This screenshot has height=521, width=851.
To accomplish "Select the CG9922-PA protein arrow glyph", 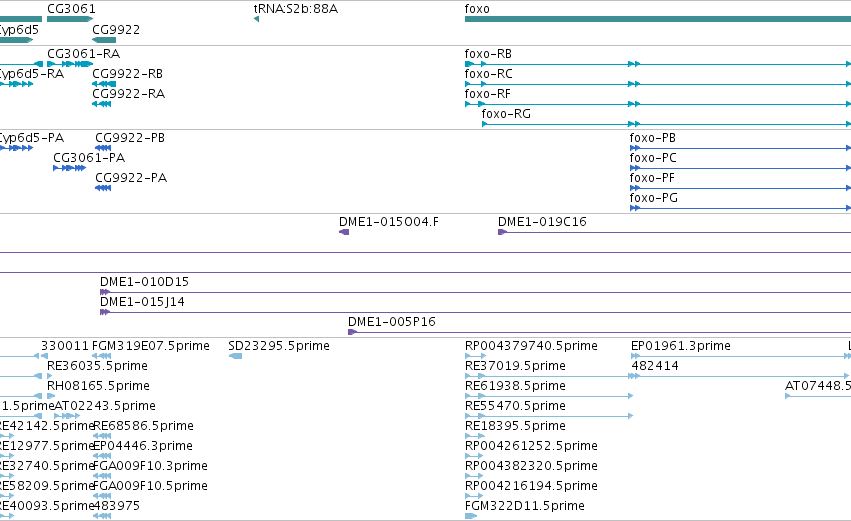I will (x=103, y=188).
